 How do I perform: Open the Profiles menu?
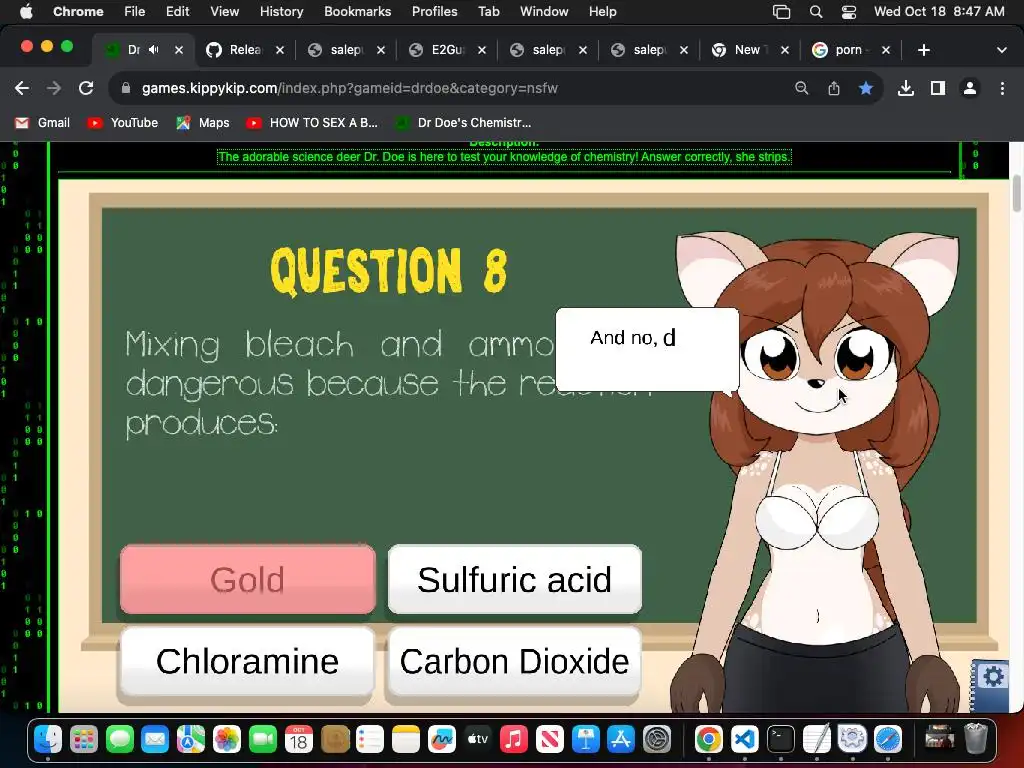(434, 12)
